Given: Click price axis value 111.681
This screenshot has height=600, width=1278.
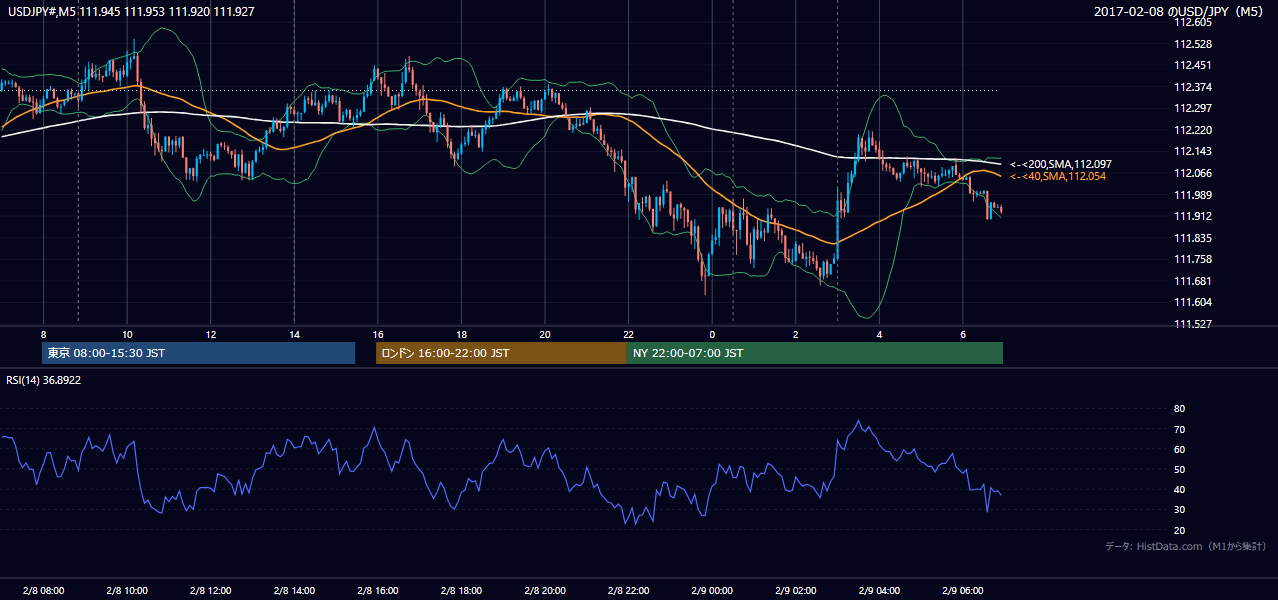Looking at the screenshot, I should coord(1191,281).
